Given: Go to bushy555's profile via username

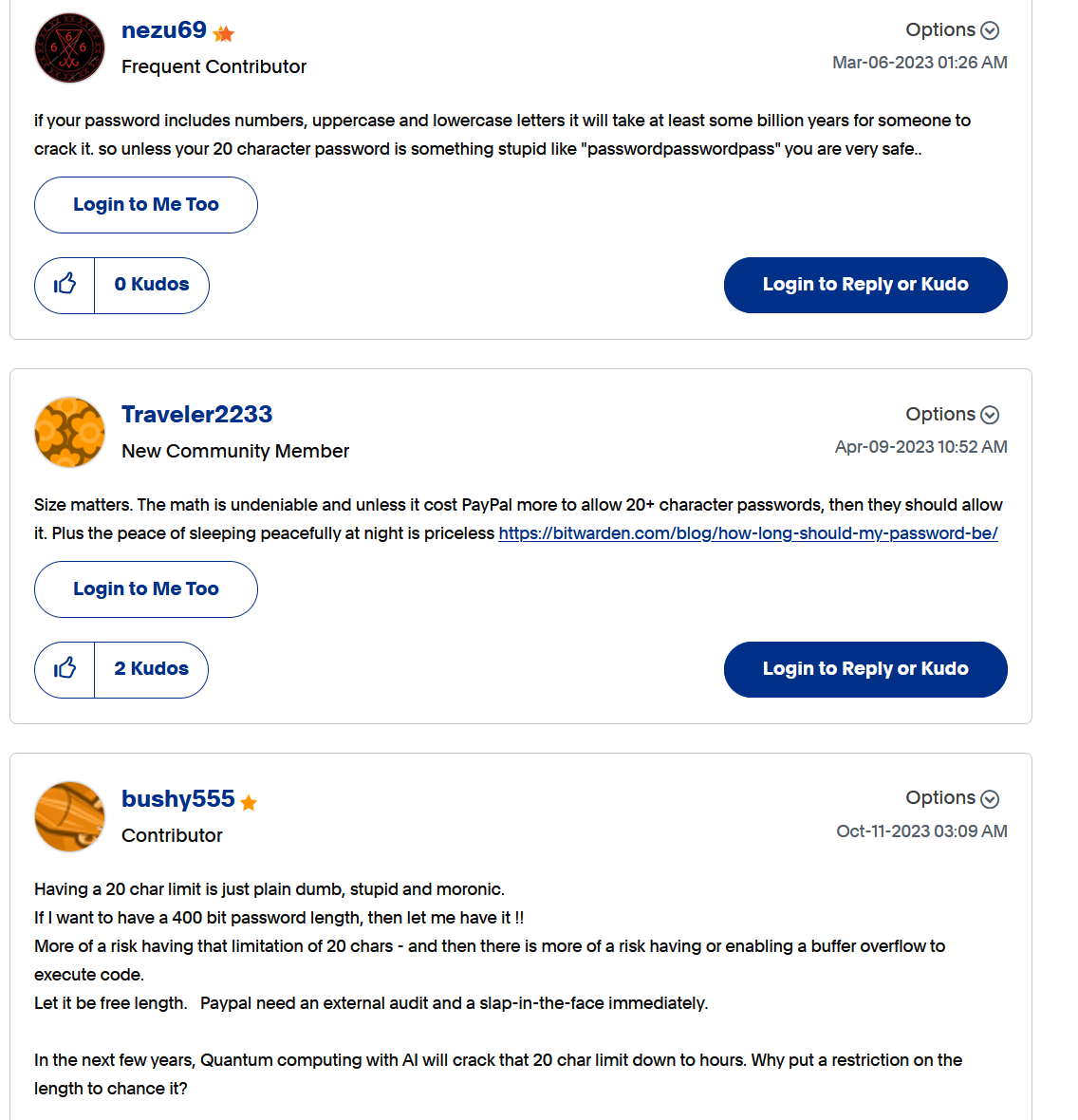Looking at the screenshot, I should tap(177, 799).
